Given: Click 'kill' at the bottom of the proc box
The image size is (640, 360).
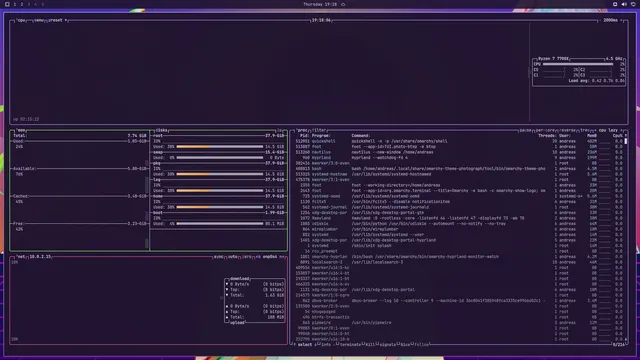Looking at the screenshot, I should (x=370, y=345).
